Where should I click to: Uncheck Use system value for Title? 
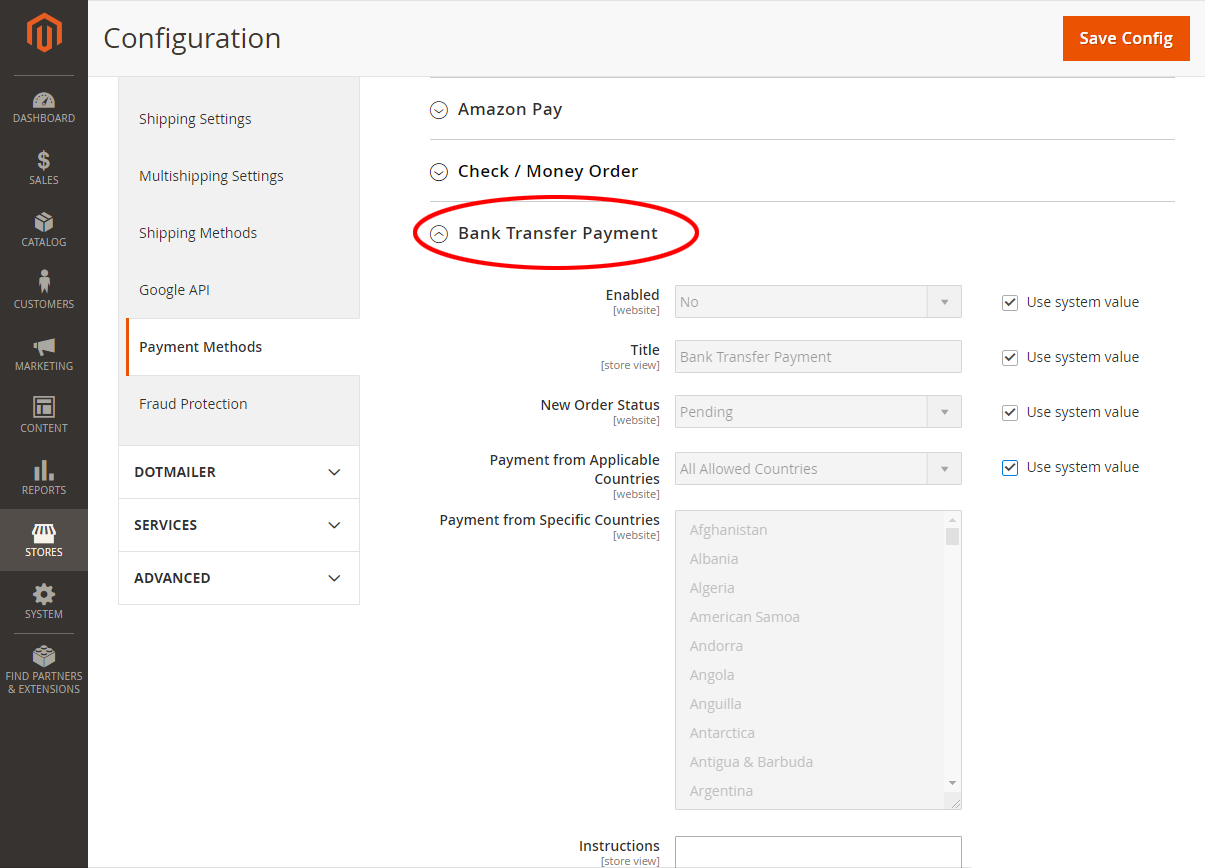(1010, 357)
